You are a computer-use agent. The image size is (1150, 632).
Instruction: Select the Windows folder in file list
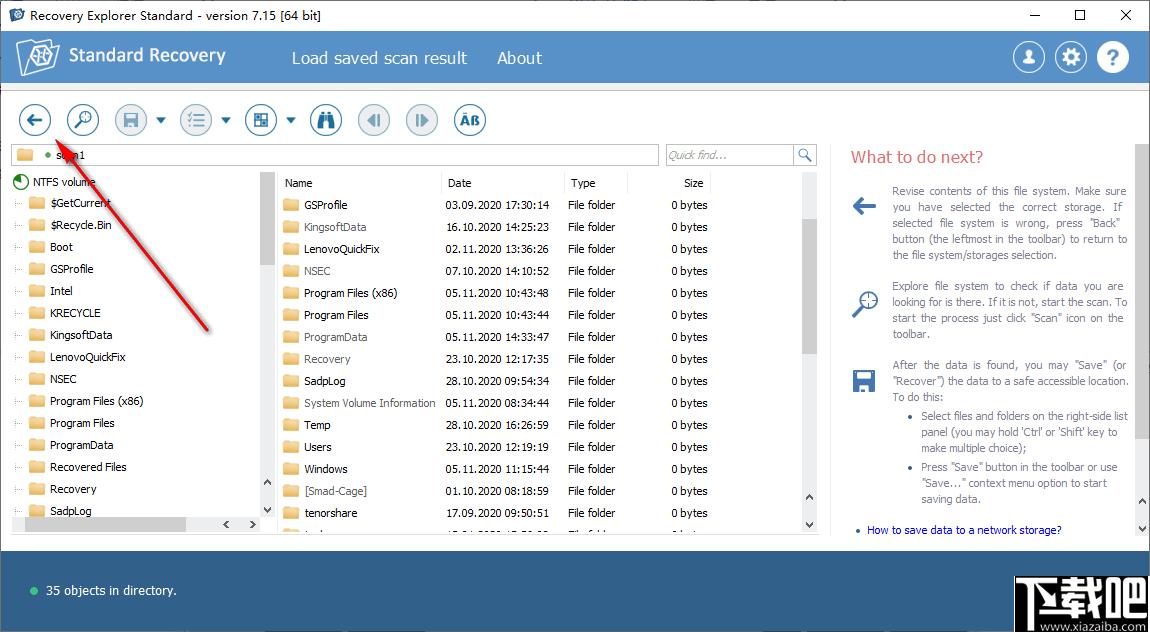click(x=325, y=469)
